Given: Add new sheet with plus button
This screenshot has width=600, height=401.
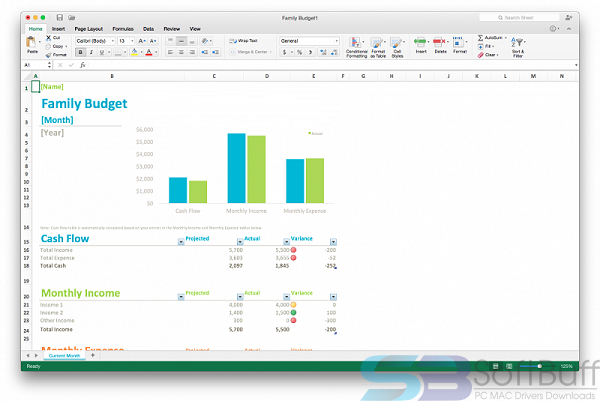Looking at the screenshot, I should click(93, 355).
